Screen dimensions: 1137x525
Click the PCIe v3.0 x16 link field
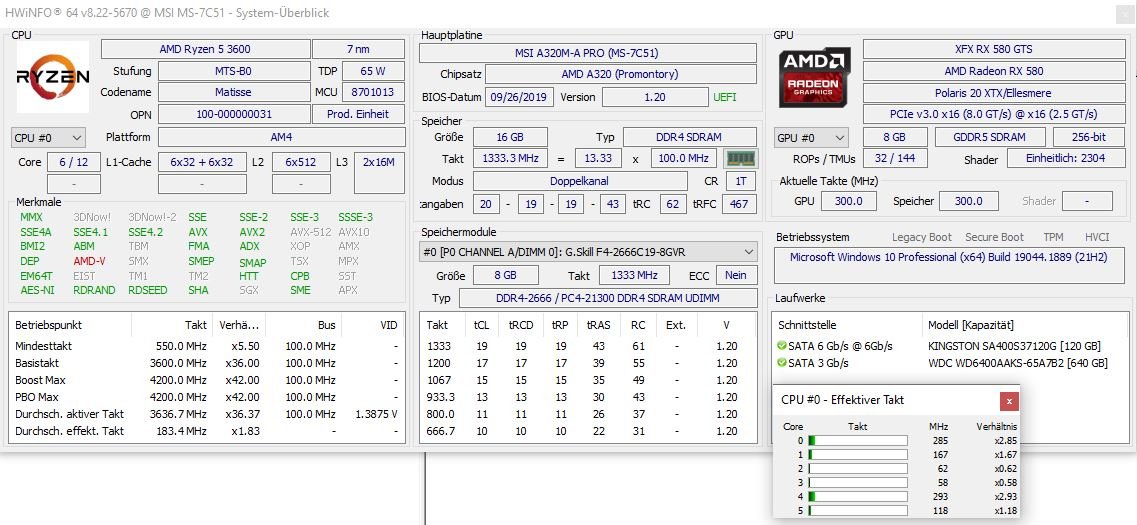(x=993, y=114)
